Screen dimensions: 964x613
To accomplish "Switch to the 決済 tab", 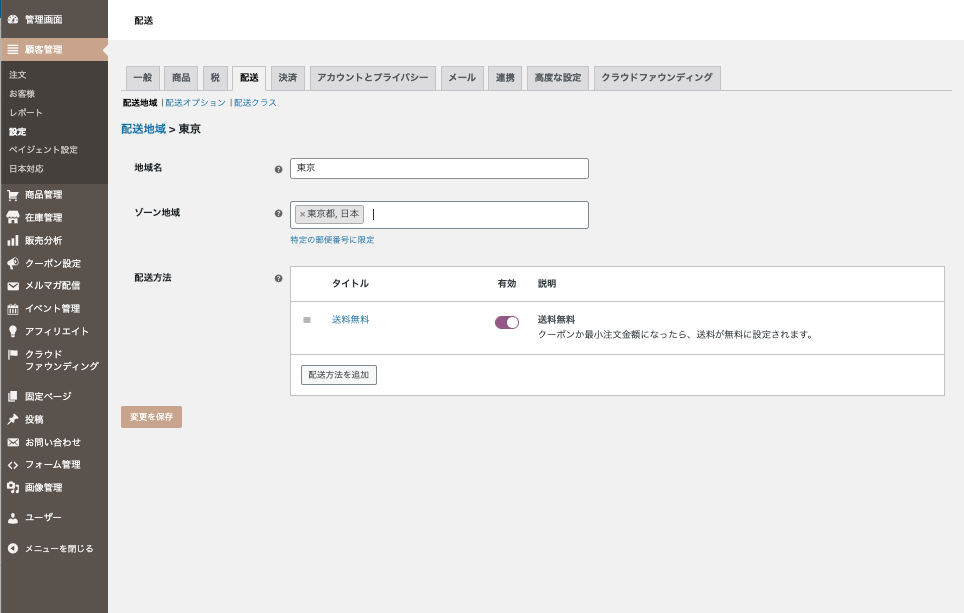I will 287,78.
